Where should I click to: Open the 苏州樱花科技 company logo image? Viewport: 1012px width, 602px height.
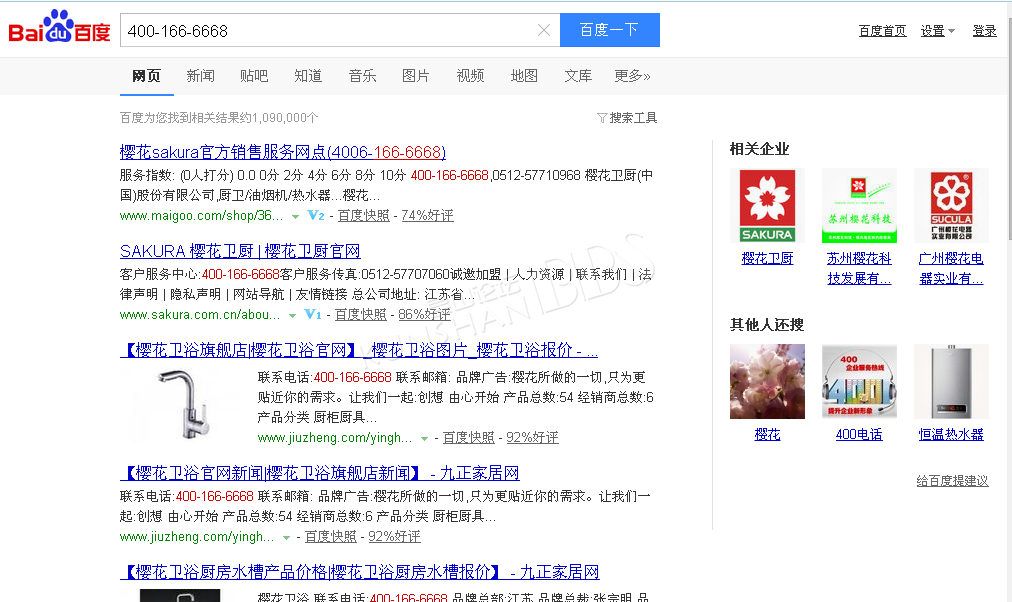pos(859,206)
